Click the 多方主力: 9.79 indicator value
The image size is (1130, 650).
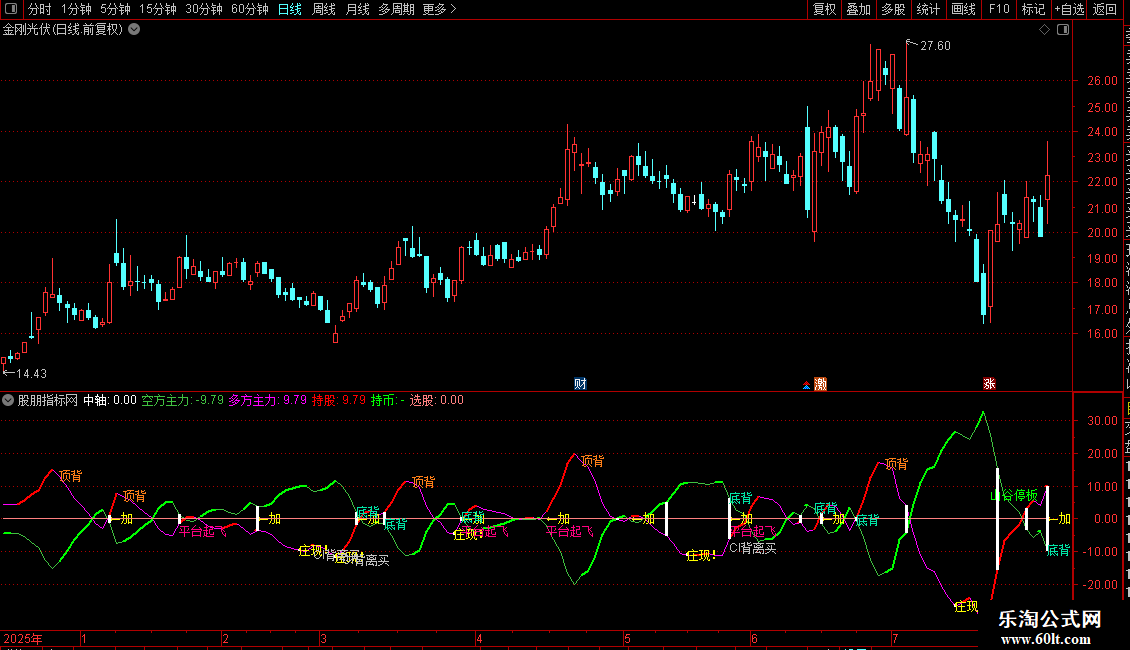tap(267, 400)
